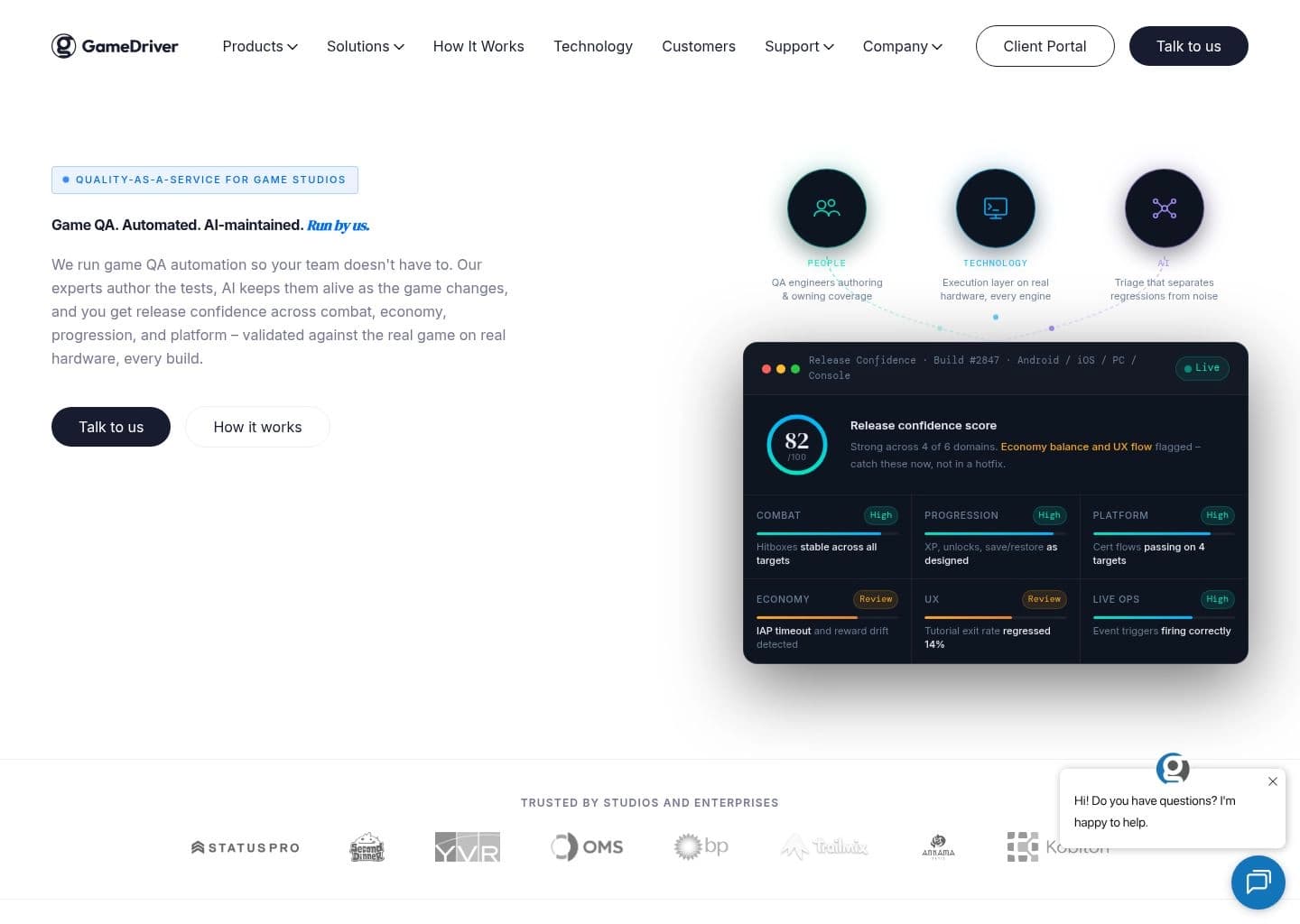Click the Second Dinner logo
The image size is (1300, 924).
[x=367, y=847]
